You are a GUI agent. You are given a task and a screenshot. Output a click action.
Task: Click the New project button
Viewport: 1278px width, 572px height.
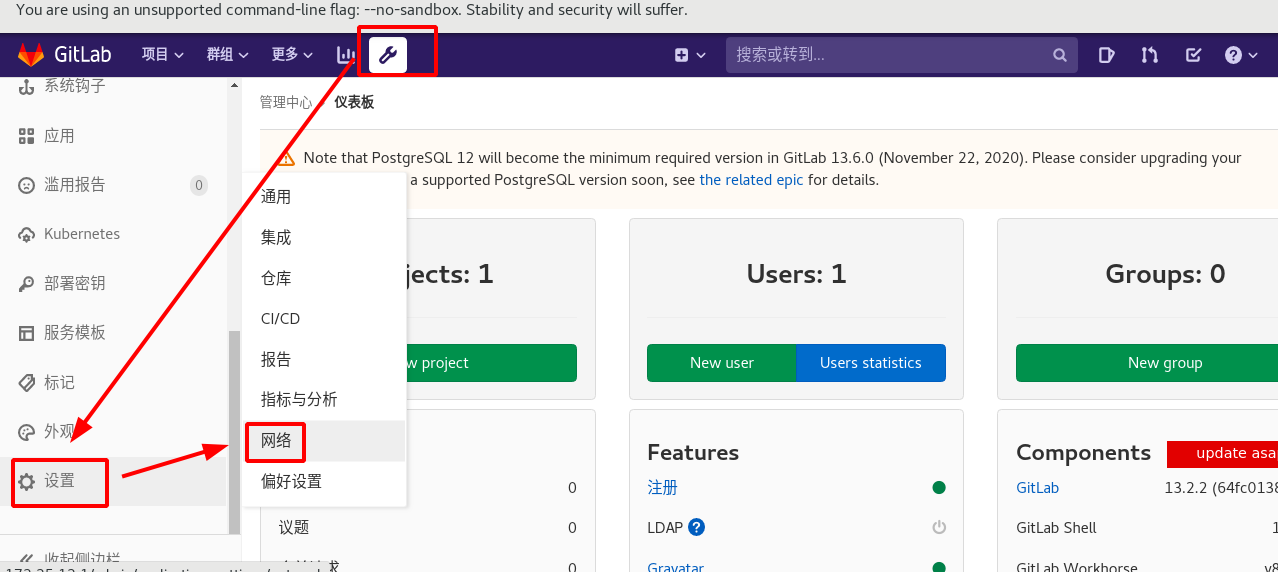(x=491, y=363)
